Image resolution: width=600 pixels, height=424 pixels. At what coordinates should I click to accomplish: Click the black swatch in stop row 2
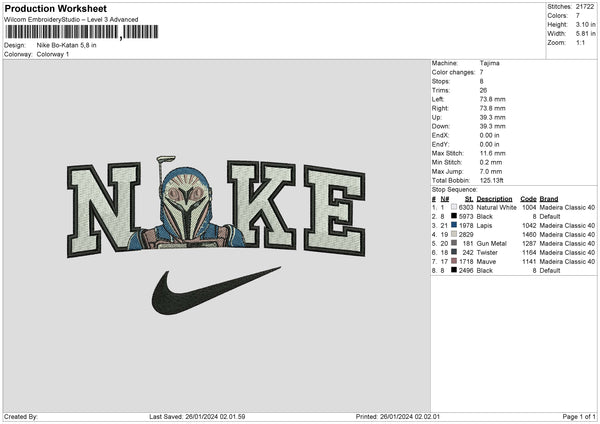coord(454,216)
